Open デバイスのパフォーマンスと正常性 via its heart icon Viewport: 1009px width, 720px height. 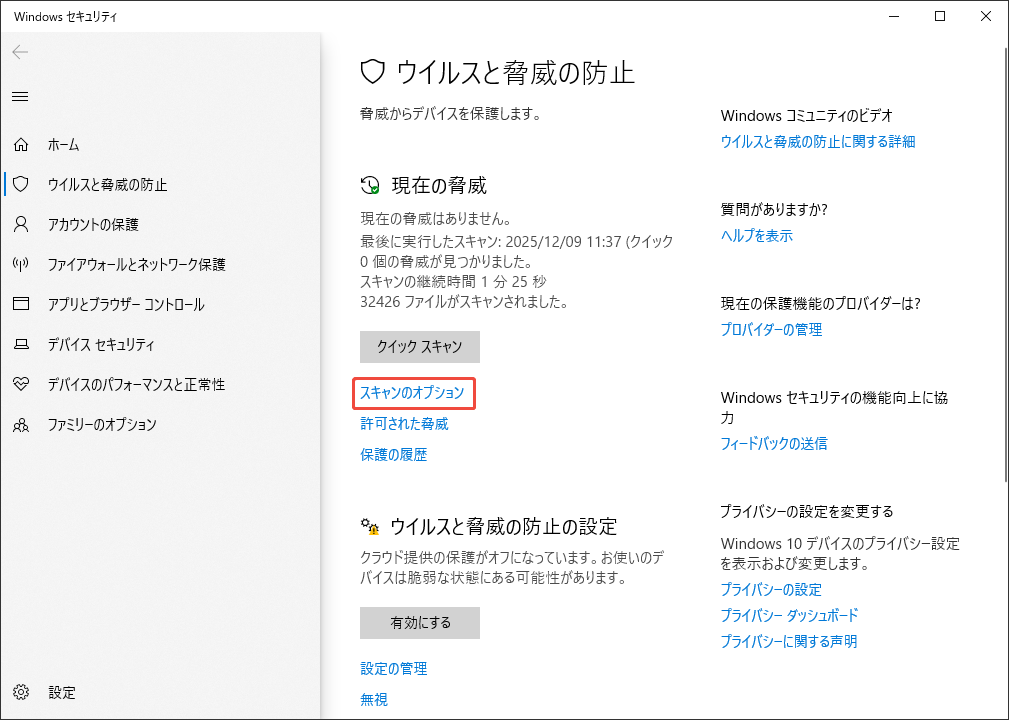point(21,384)
